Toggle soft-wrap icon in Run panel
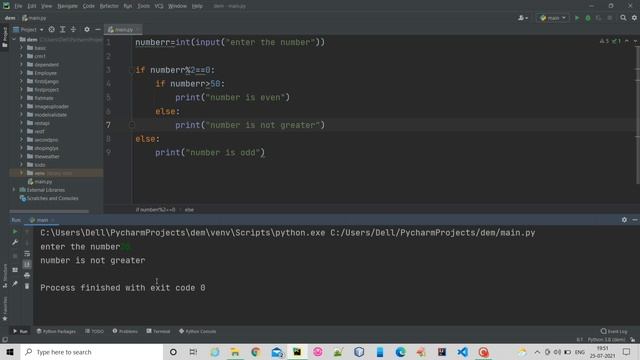The width and height of the screenshot is (640, 360). pyautogui.click(x=27, y=253)
